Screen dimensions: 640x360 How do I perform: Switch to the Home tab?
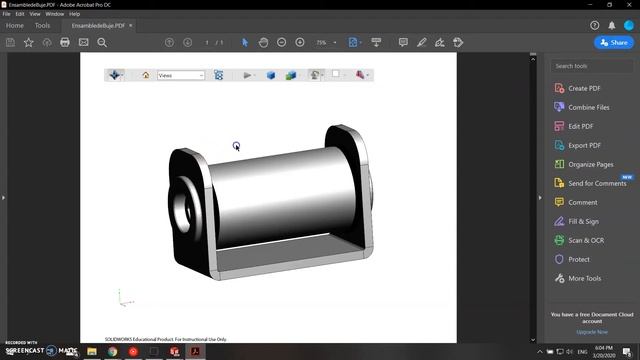(15, 25)
